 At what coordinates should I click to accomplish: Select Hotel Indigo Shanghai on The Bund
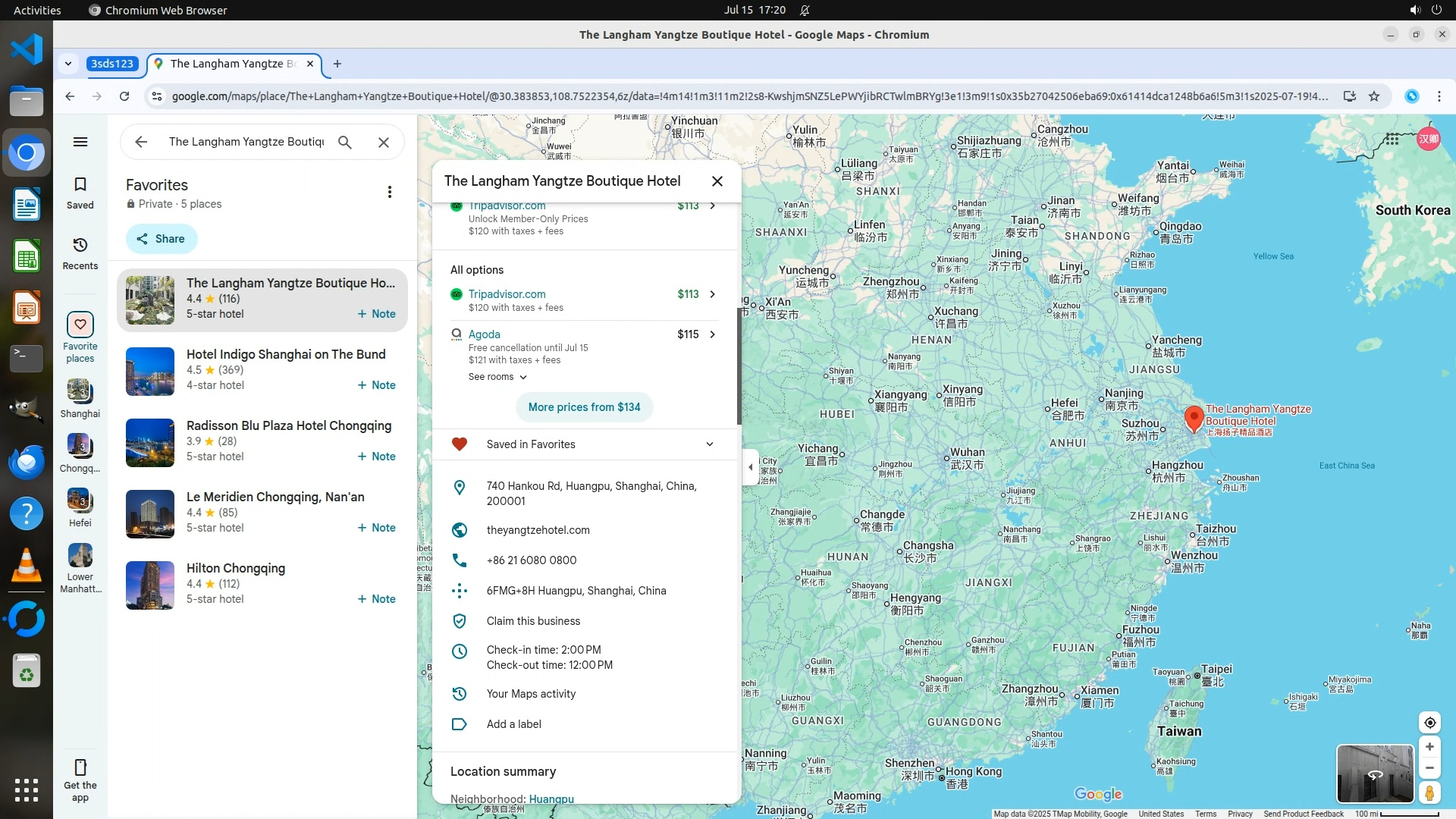[286, 354]
